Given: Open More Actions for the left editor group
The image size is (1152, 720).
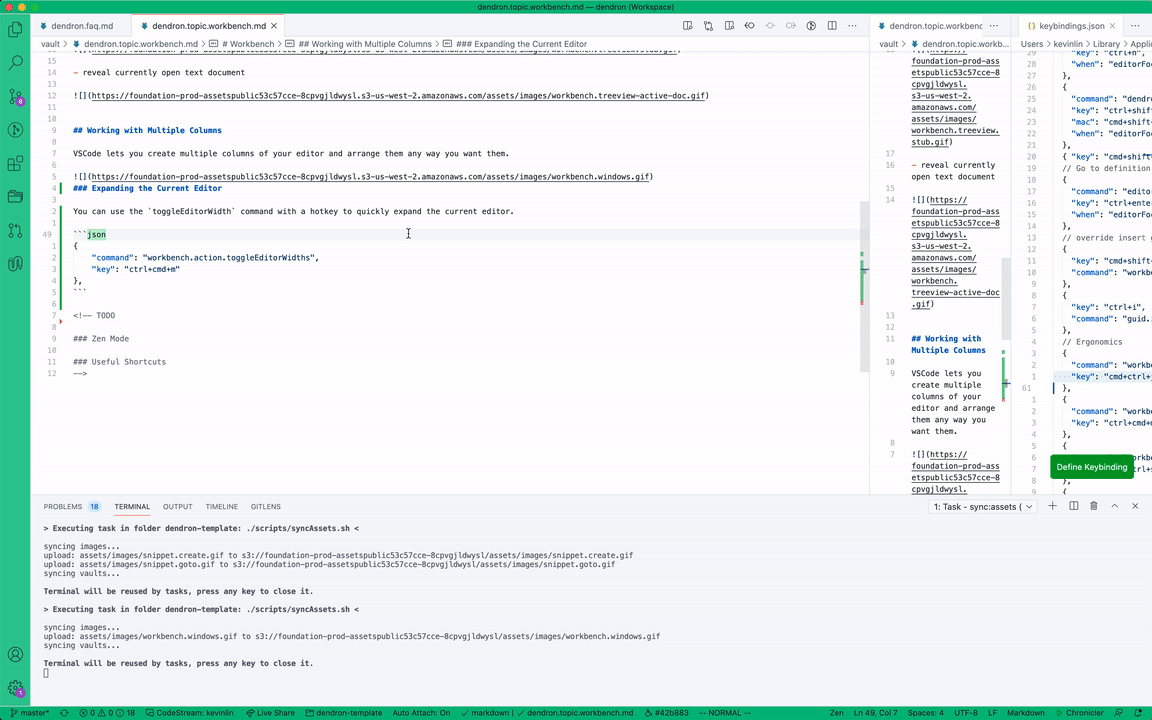Looking at the screenshot, I should pos(852,26).
